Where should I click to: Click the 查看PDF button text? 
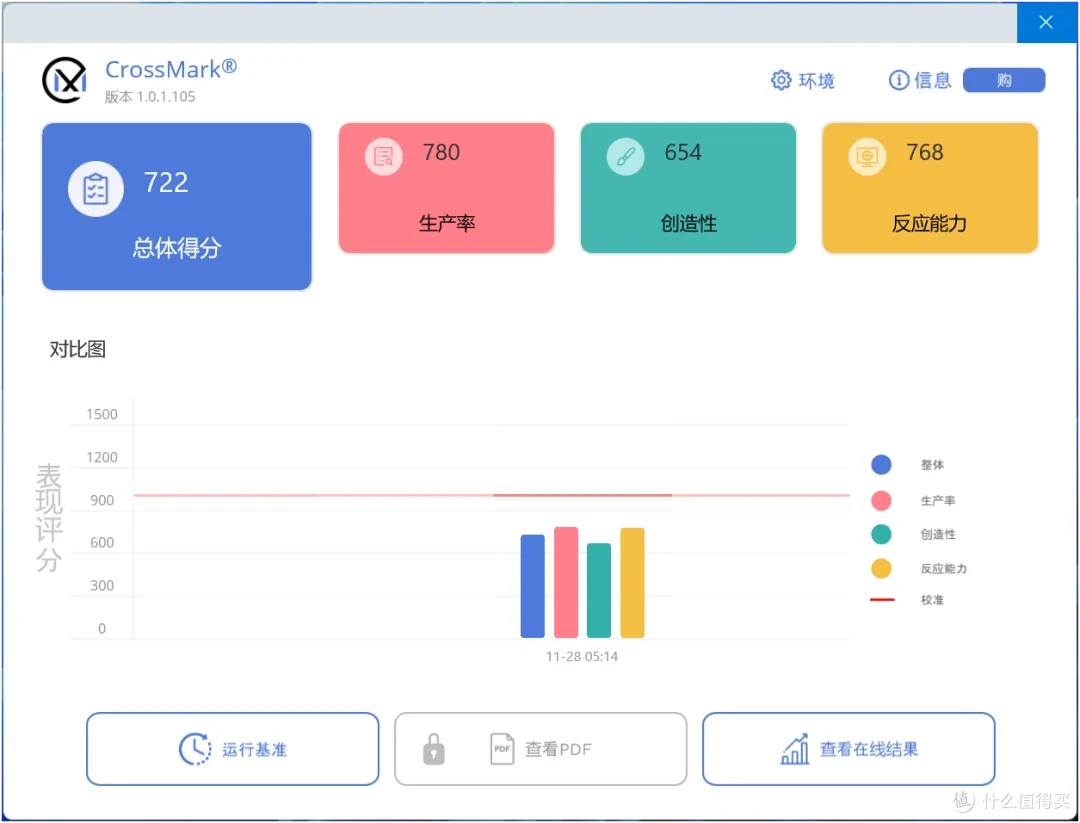click(x=558, y=749)
